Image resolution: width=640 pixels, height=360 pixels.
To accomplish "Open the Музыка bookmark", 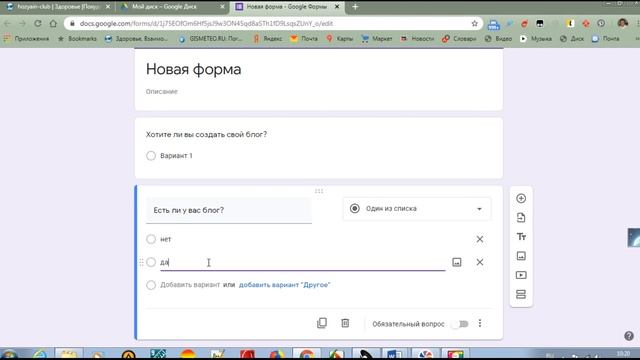I will click(x=536, y=38).
